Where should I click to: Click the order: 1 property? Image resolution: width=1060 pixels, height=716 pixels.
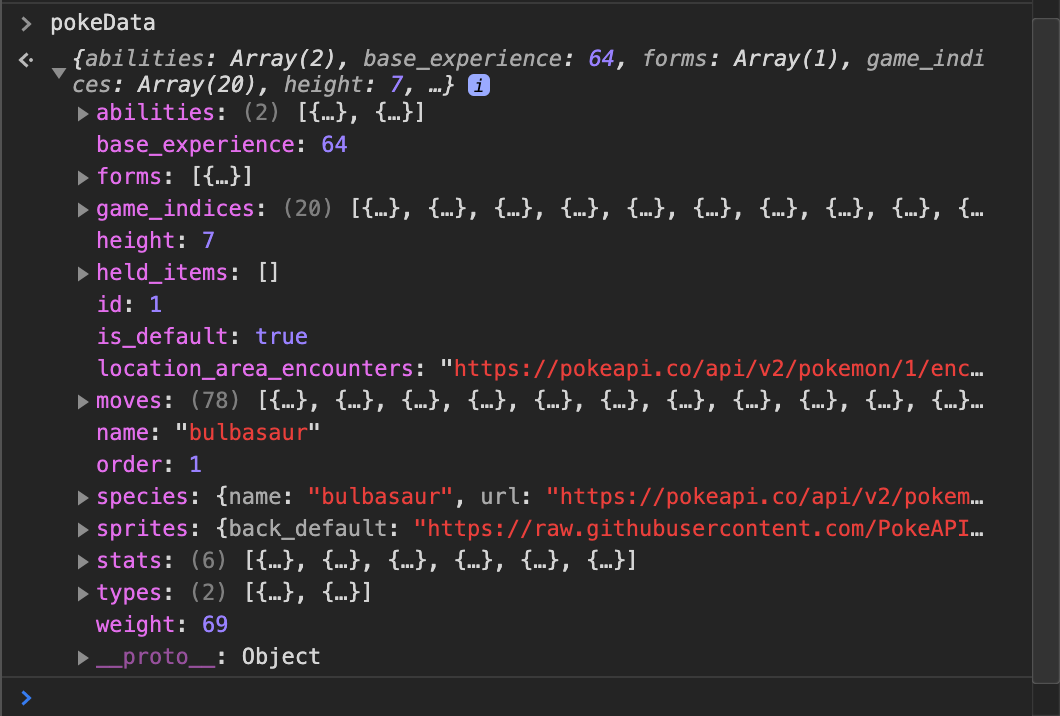(x=149, y=464)
